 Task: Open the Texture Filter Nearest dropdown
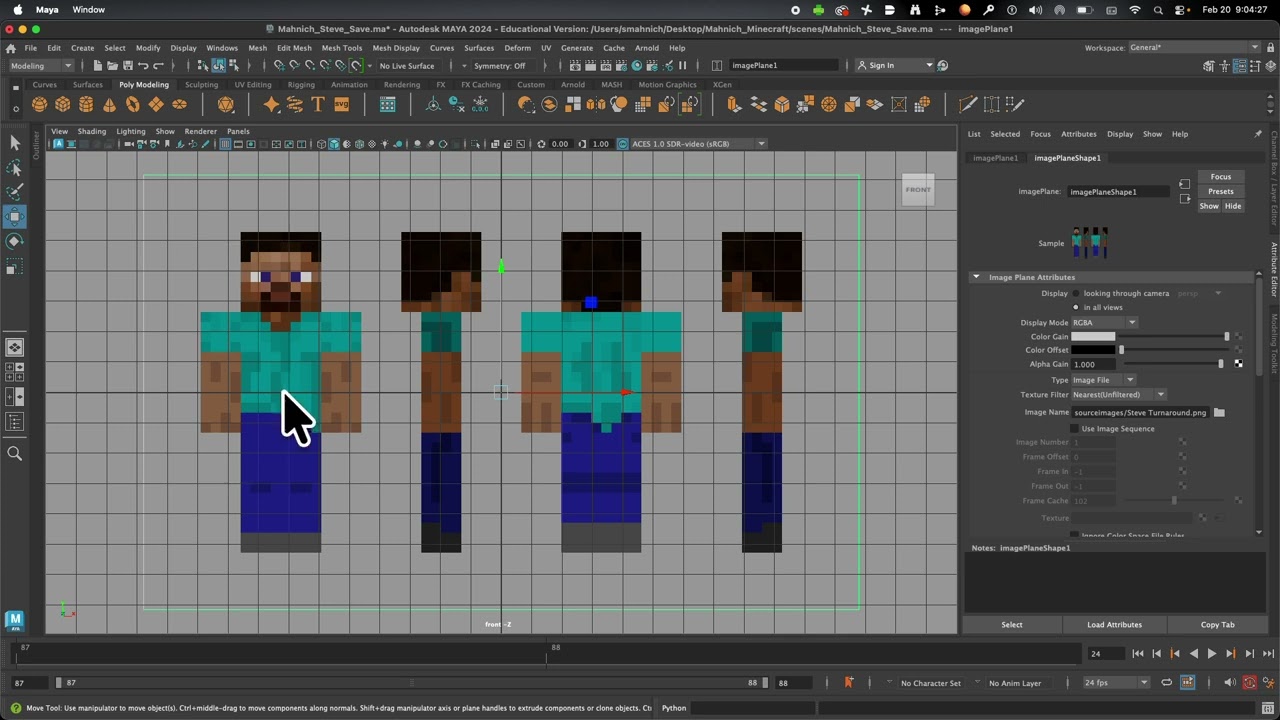tap(1118, 394)
